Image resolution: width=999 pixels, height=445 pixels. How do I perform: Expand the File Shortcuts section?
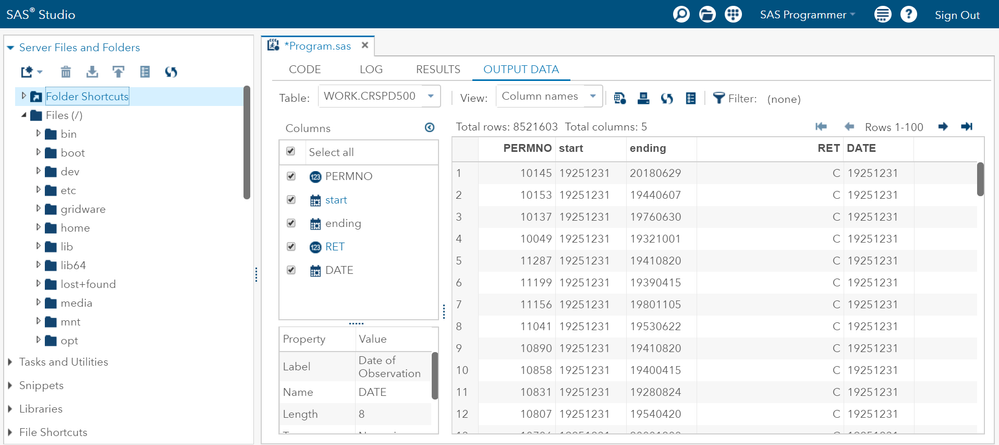pyautogui.click(x=11, y=432)
